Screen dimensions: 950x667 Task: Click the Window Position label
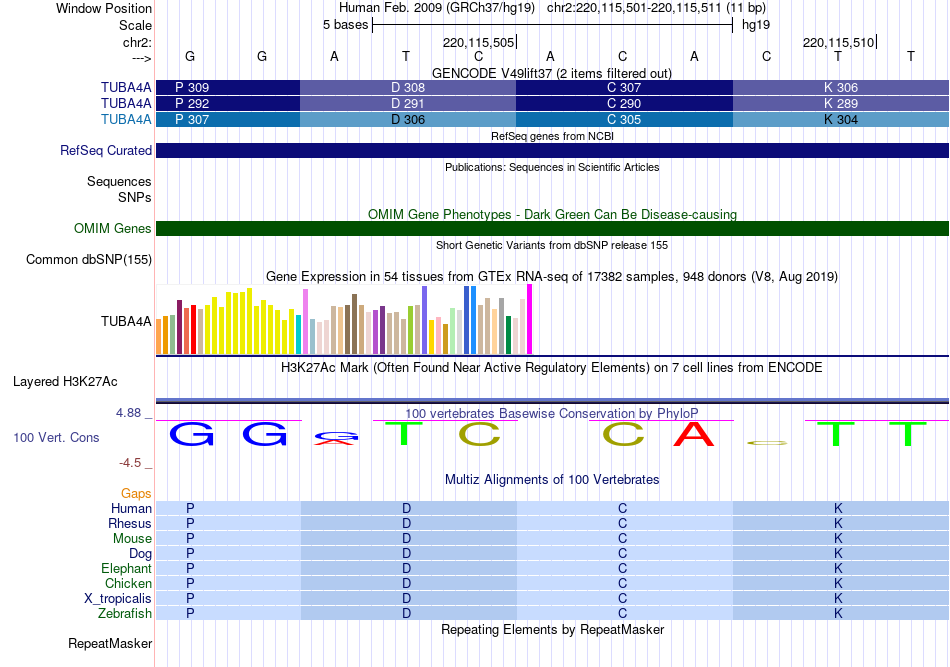coord(104,8)
